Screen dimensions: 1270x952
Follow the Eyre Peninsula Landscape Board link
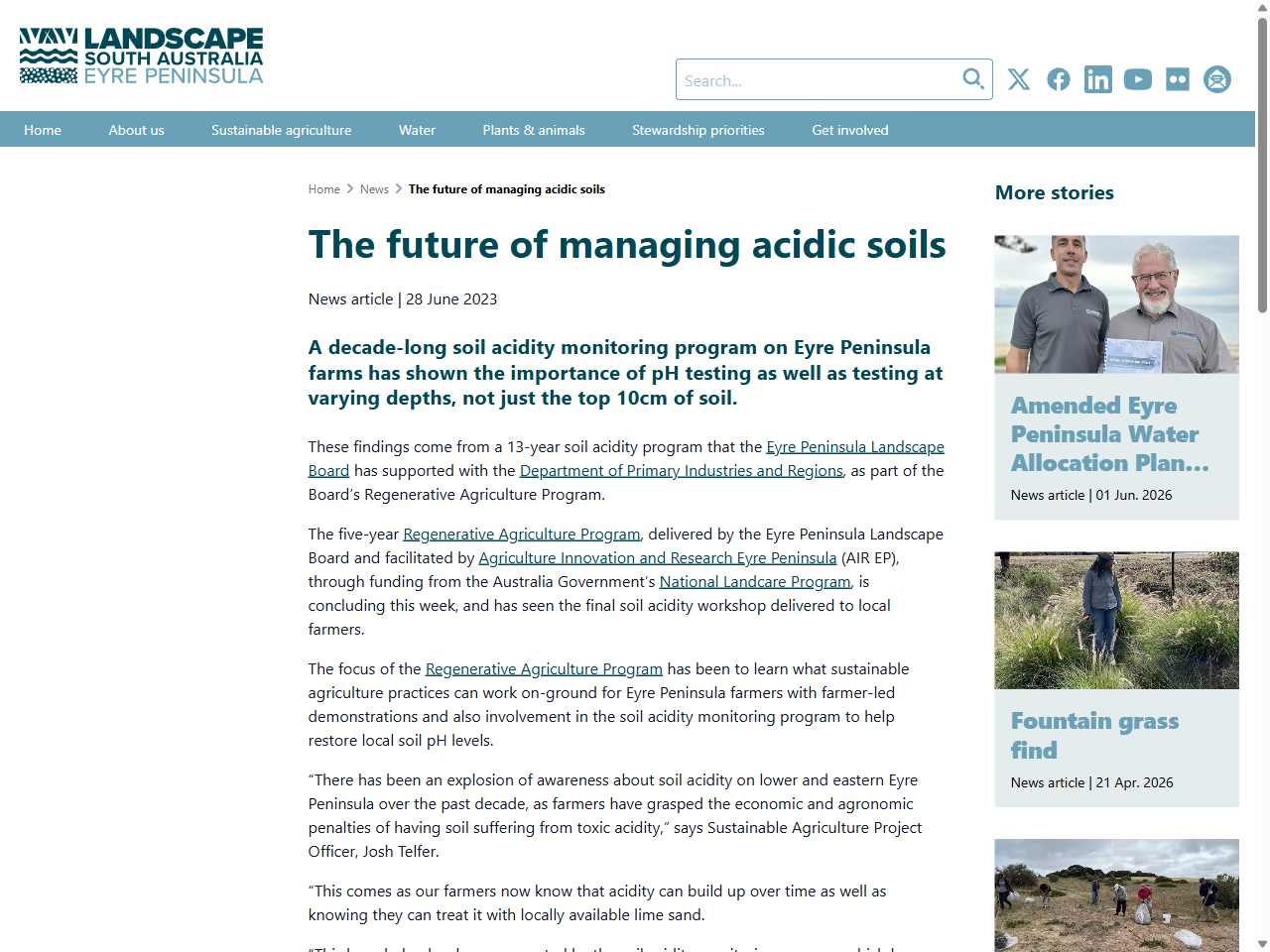[x=854, y=447]
